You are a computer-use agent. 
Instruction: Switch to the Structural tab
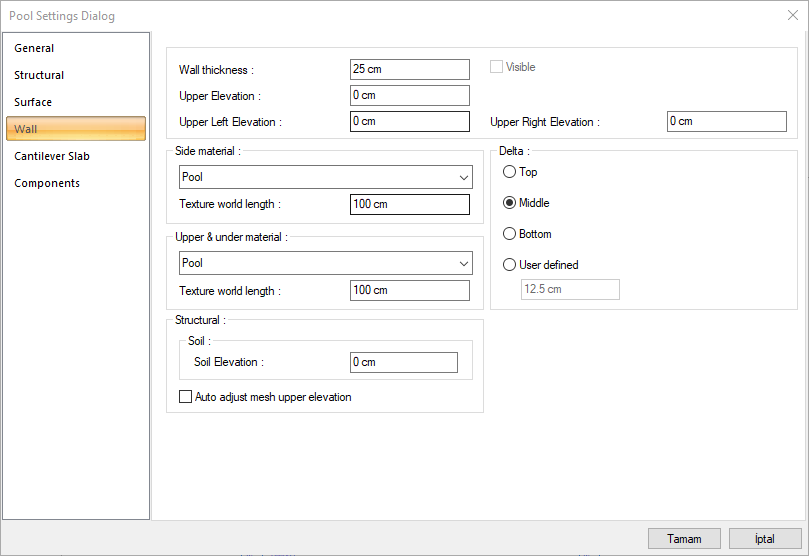coord(39,75)
